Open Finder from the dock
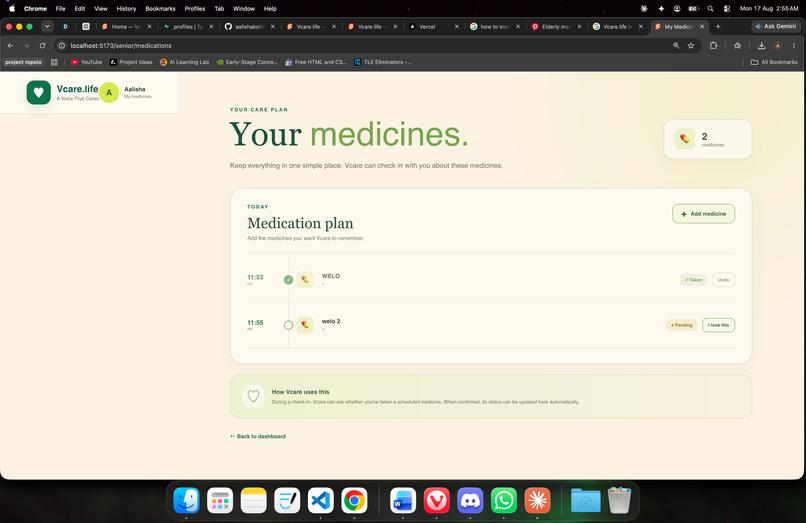 pyautogui.click(x=186, y=500)
